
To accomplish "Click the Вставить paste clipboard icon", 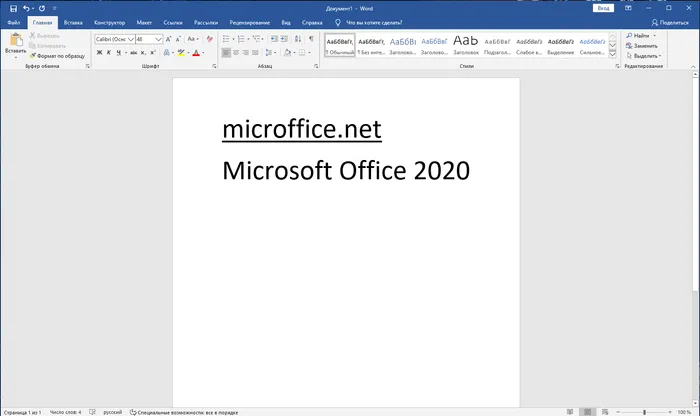I will tap(16, 40).
